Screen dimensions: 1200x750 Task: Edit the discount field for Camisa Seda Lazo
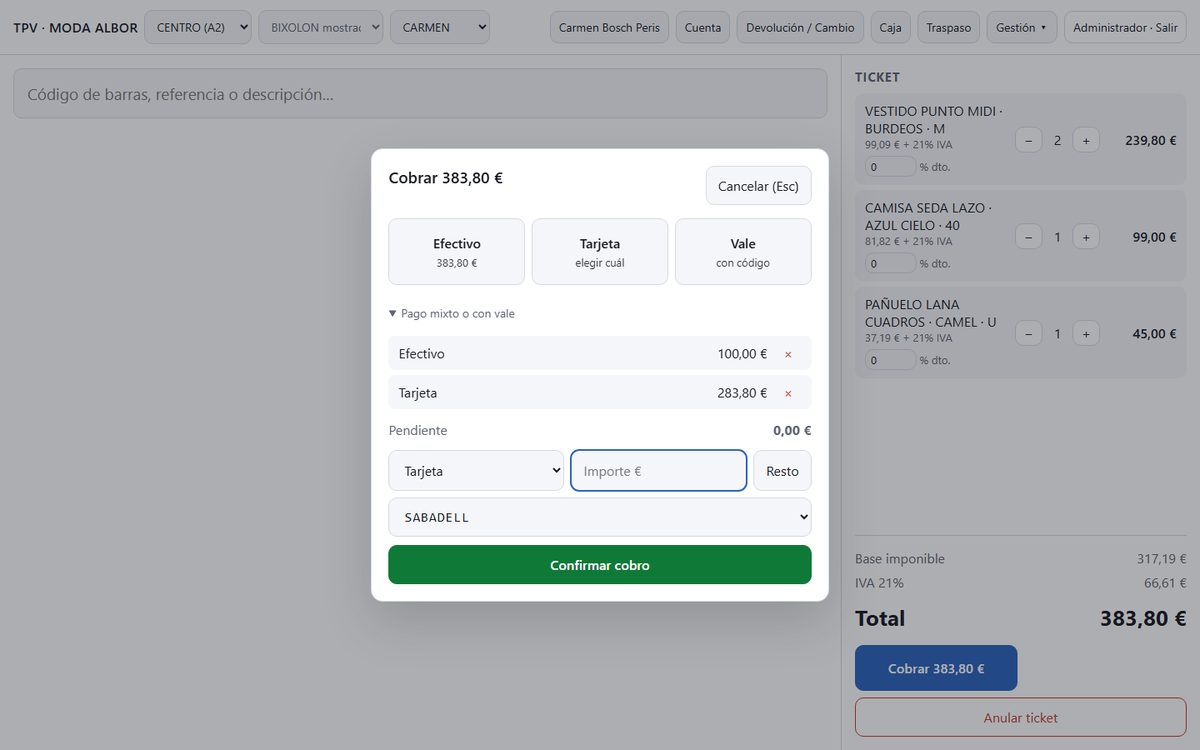pos(890,264)
